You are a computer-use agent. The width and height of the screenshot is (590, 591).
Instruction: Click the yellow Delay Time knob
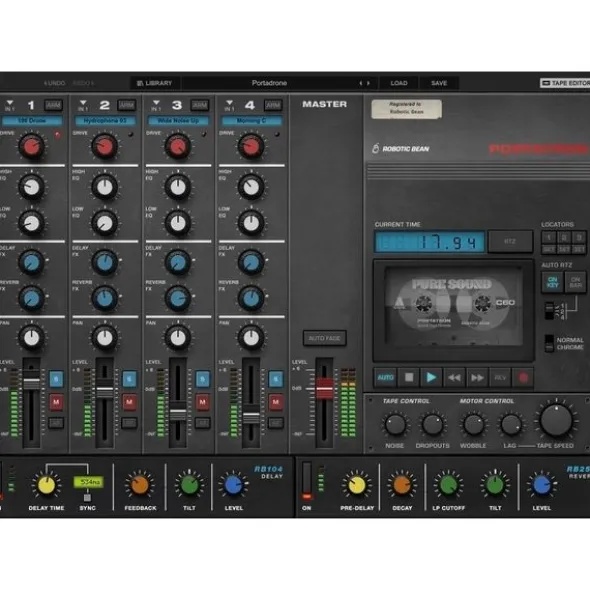coord(46,485)
